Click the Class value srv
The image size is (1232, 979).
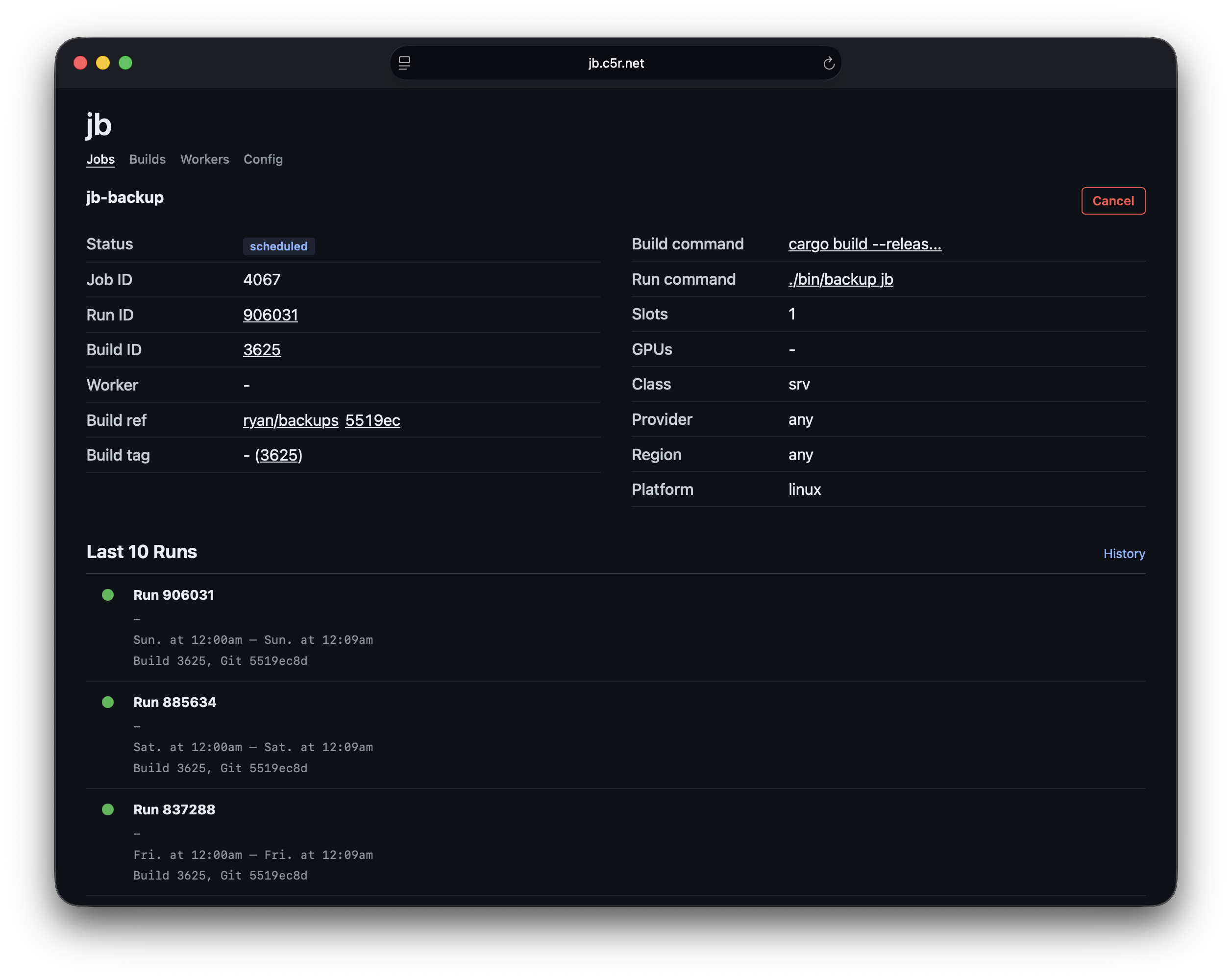coord(799,384)
